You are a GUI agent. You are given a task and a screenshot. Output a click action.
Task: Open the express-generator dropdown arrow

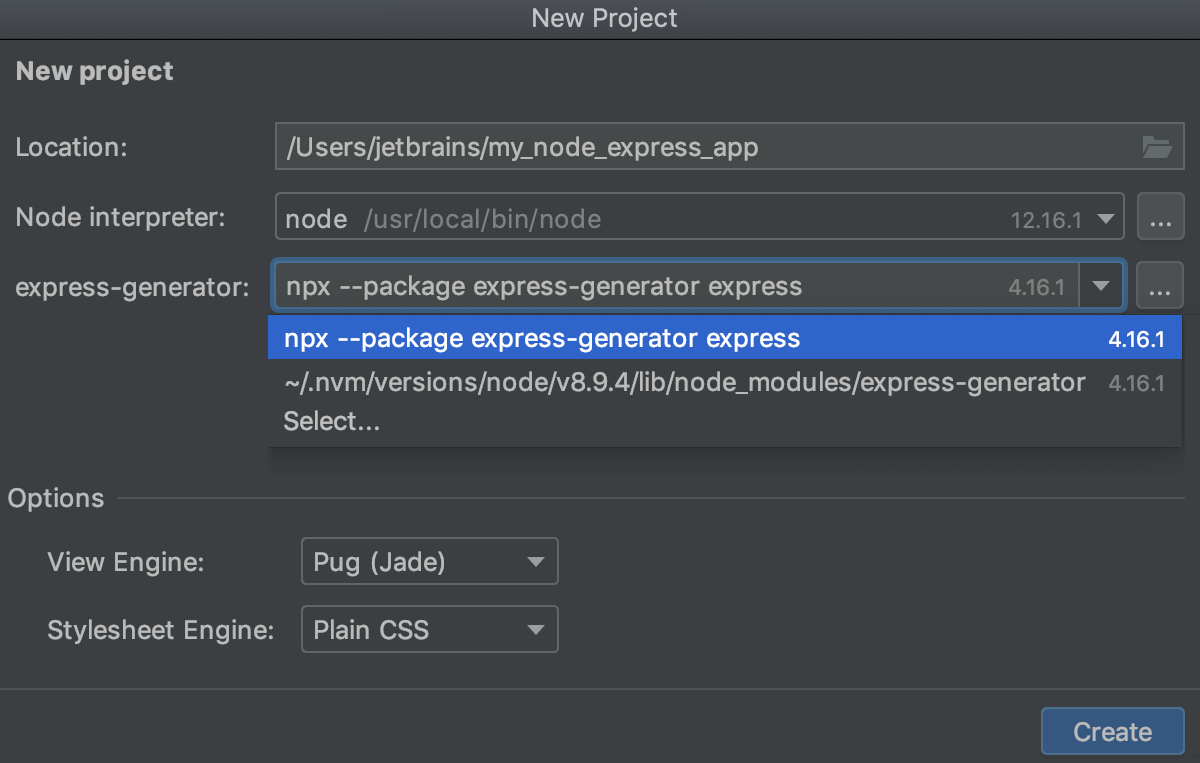pos(1101,285)
